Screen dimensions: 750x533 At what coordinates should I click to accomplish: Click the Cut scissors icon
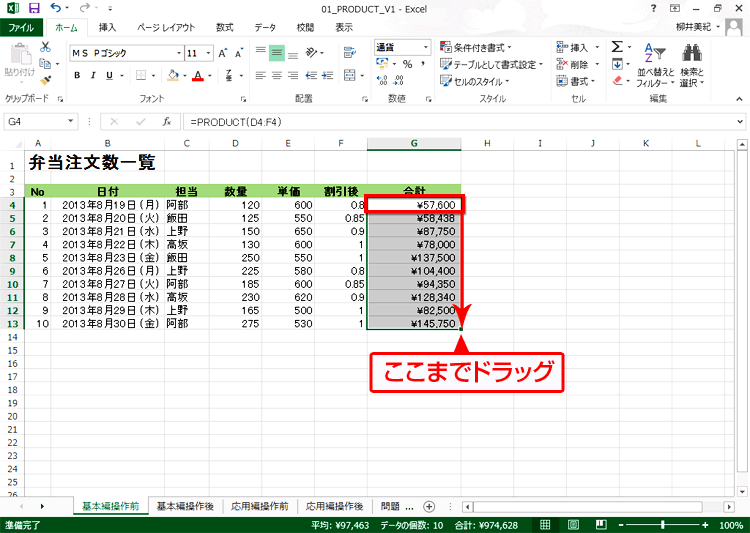click(45, 47)
